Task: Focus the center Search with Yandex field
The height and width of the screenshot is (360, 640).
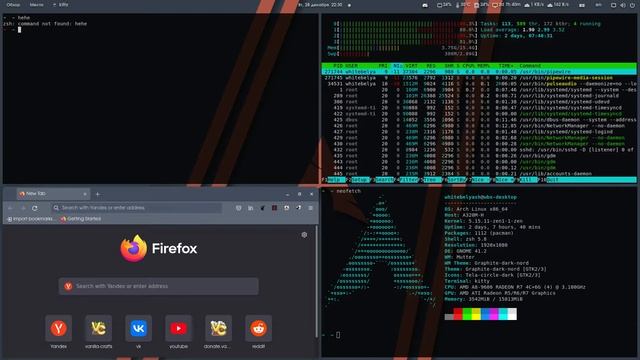Action: pos(158,286)
